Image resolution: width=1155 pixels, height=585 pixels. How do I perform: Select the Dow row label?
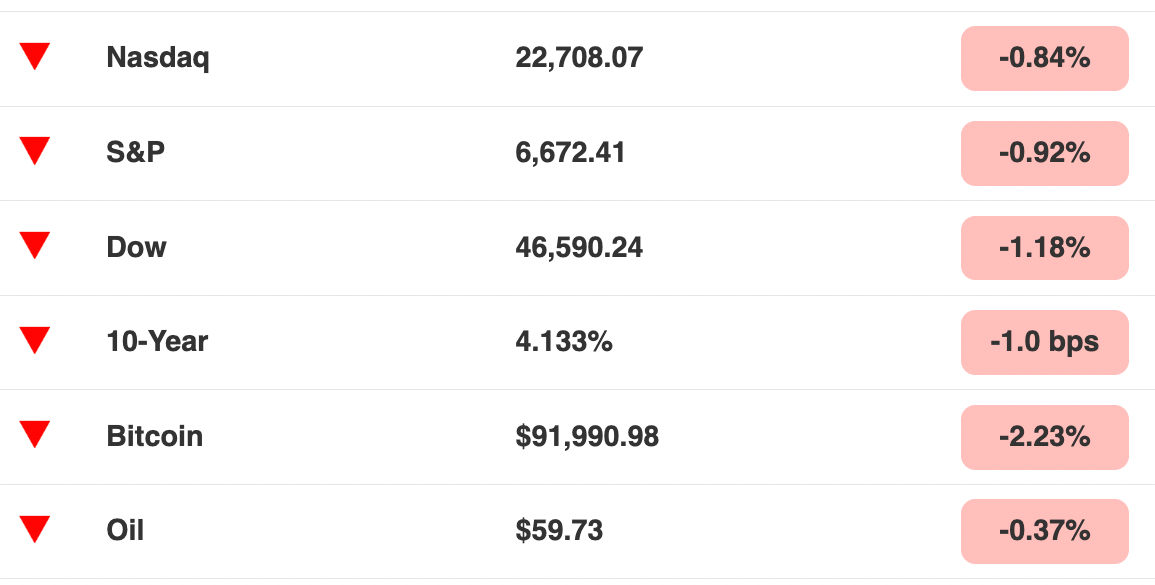pos(136,247)
